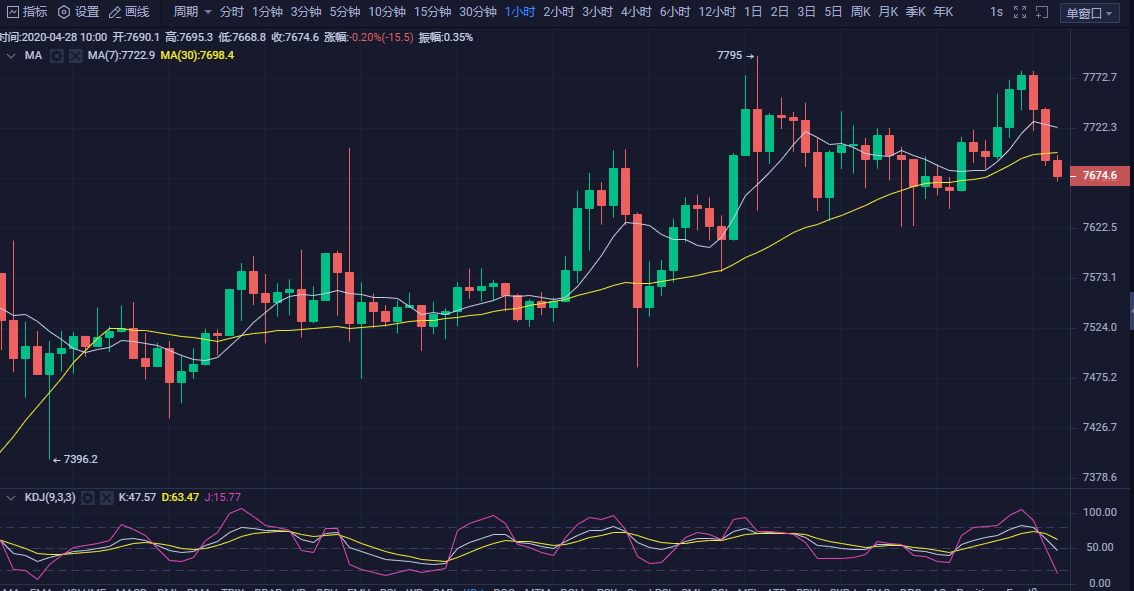
Task: Open the 设置 chart settings
Action: (78, 12)
